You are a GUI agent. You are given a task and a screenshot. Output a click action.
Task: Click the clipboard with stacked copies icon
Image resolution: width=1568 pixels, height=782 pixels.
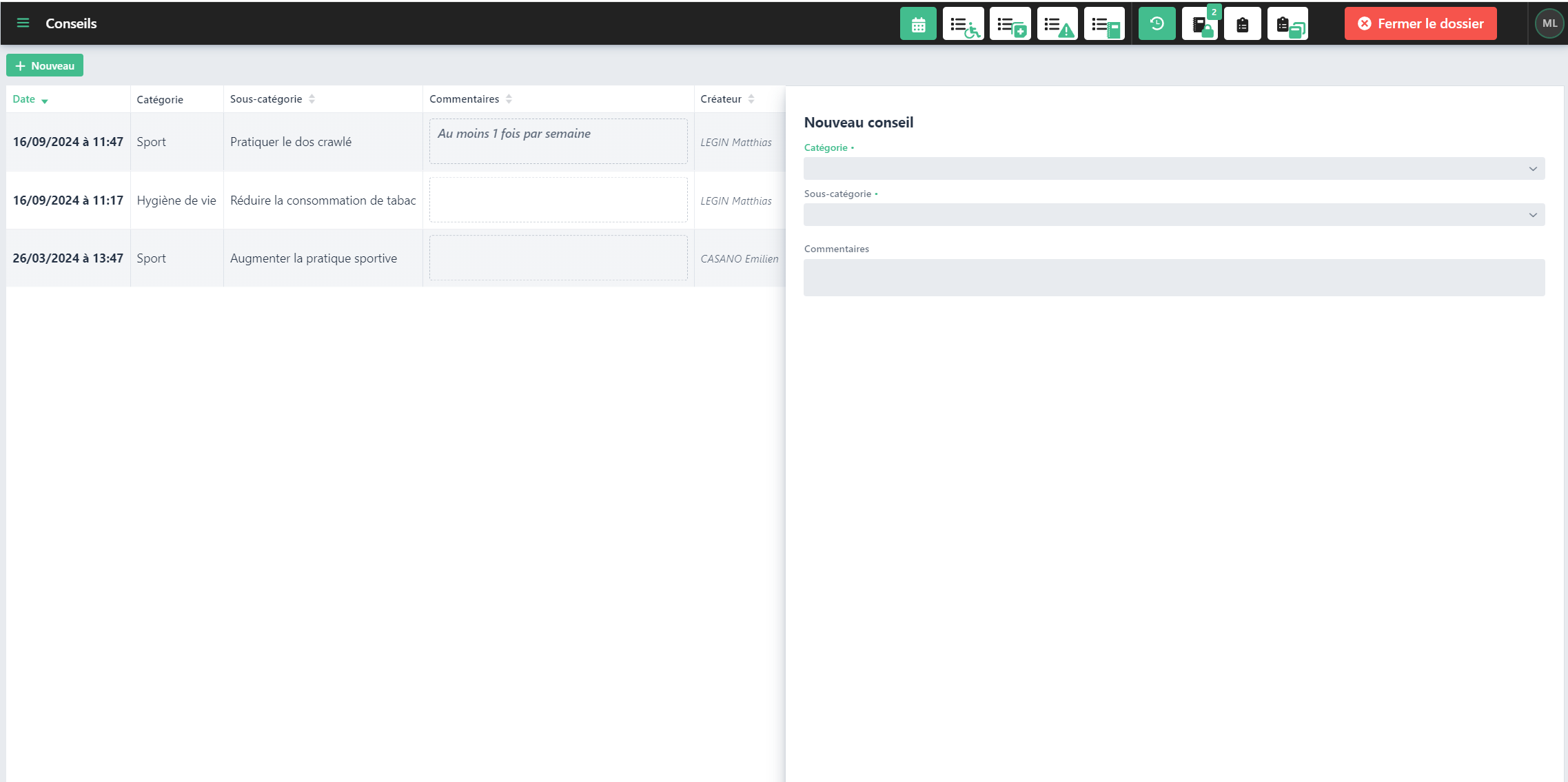pyautogui.click(x=1287, y=24)
